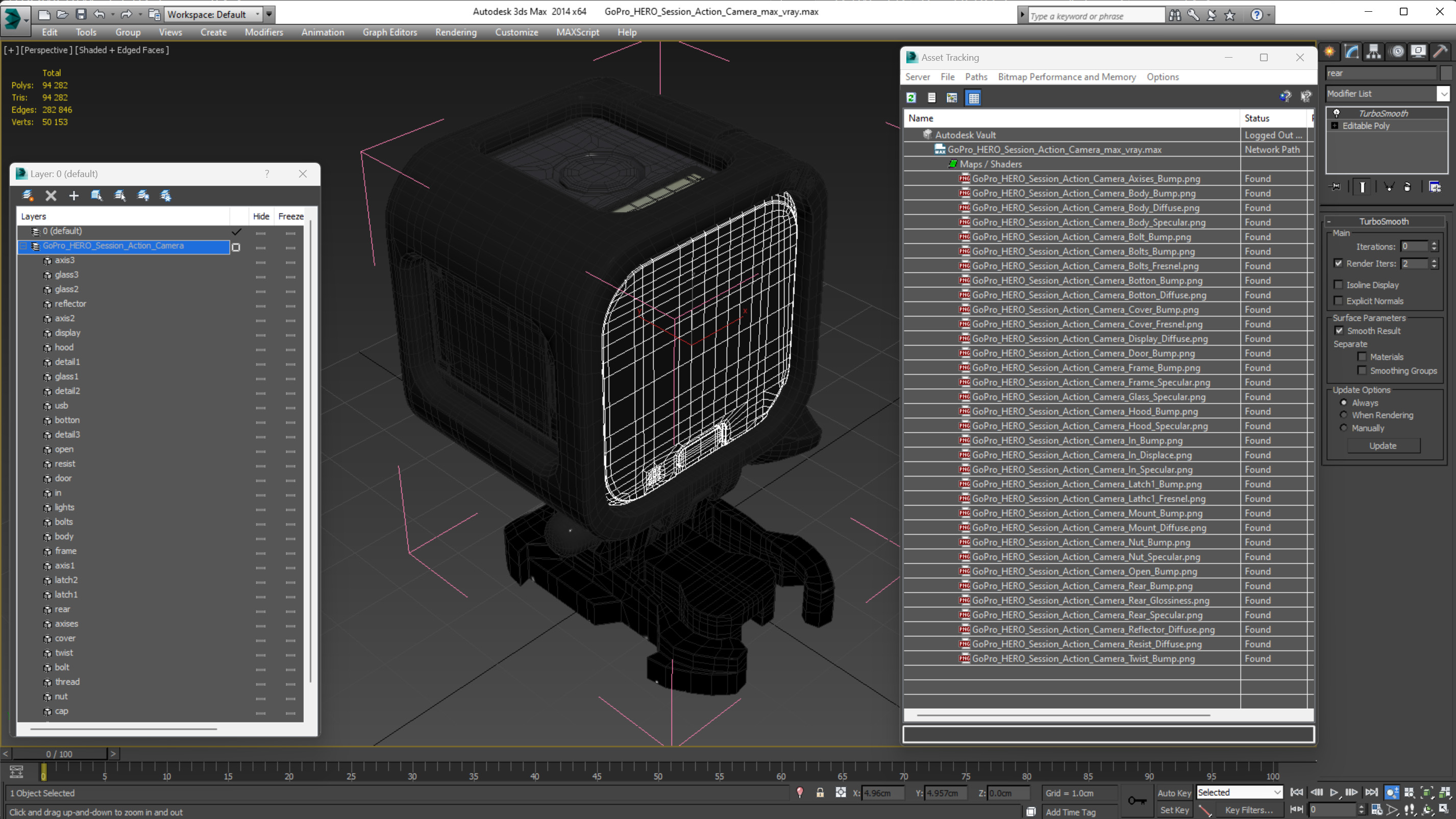Image resolution: width=1456 pixels, height=819 pixels.
Task: Click the Save File toolbar icon
Action: [81, 14]
